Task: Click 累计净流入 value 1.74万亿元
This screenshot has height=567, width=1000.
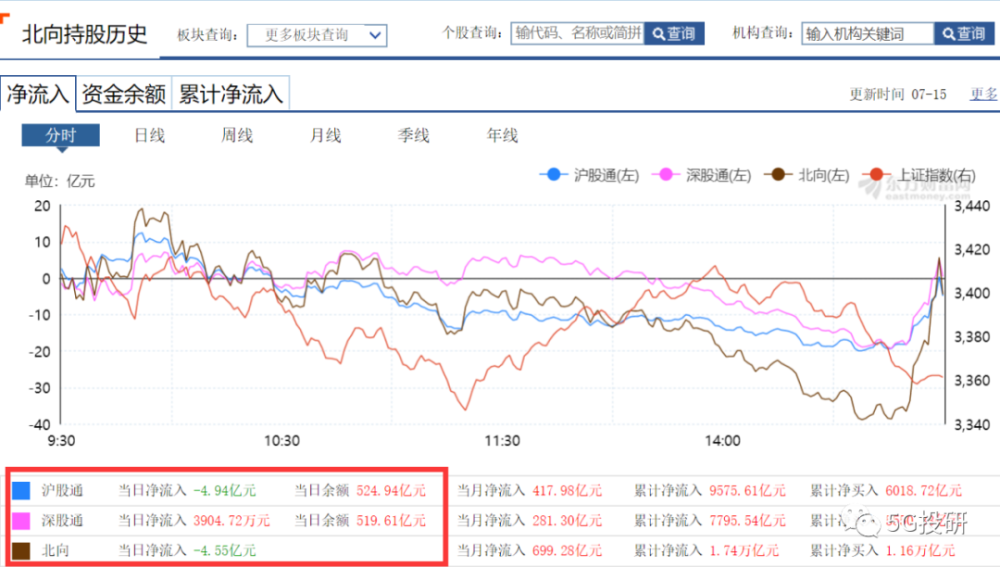Action: pyautogui.click(x=744, y=550)
